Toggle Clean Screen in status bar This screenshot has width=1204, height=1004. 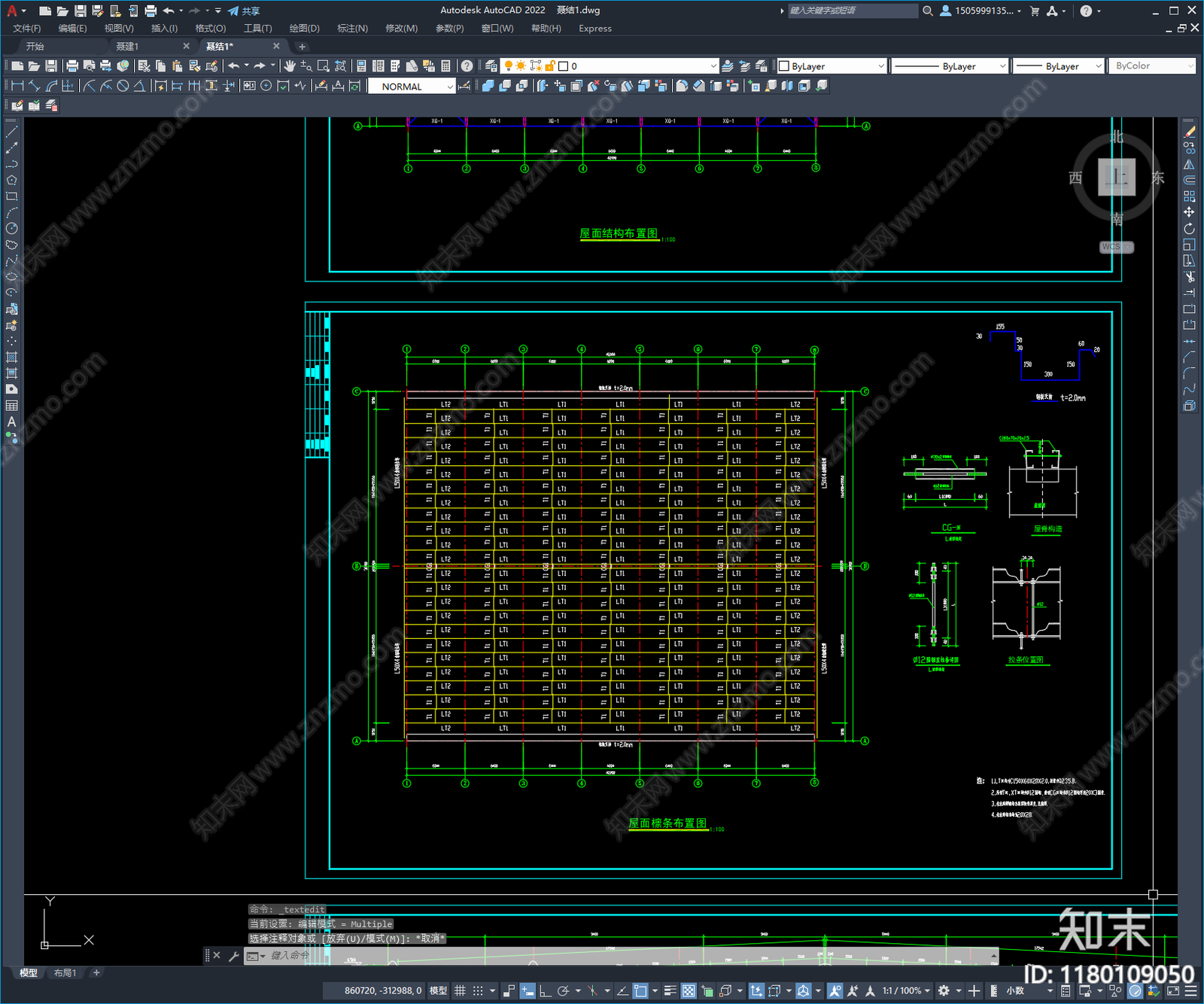[x=1172, y=990]
